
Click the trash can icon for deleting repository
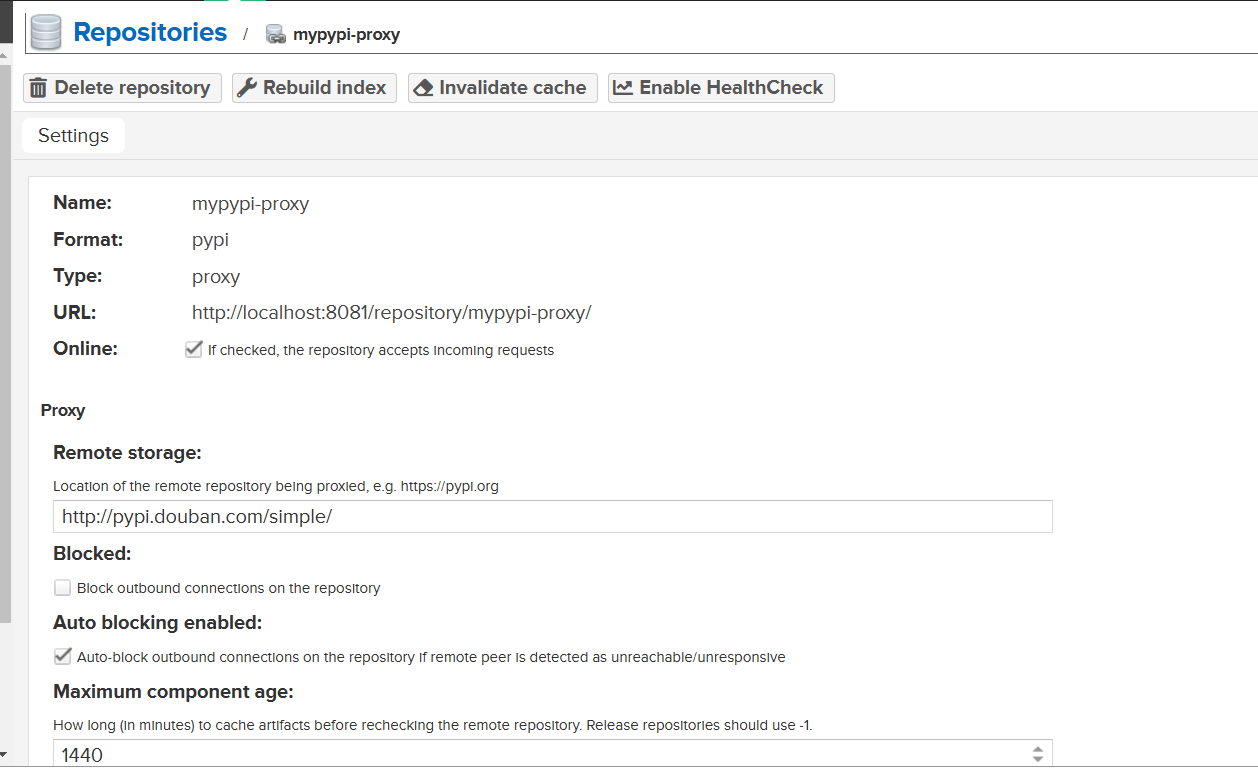(x=39, y=88)
